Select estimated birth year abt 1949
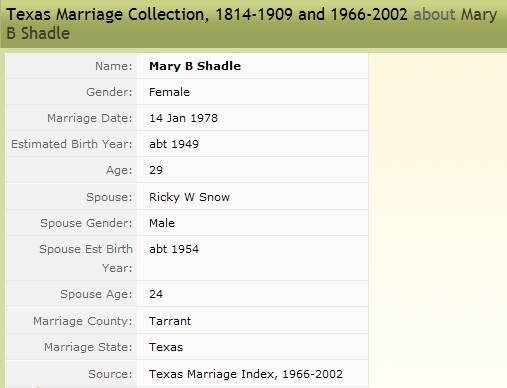Screen dimensions: 507x388 [x=174, y=144]
